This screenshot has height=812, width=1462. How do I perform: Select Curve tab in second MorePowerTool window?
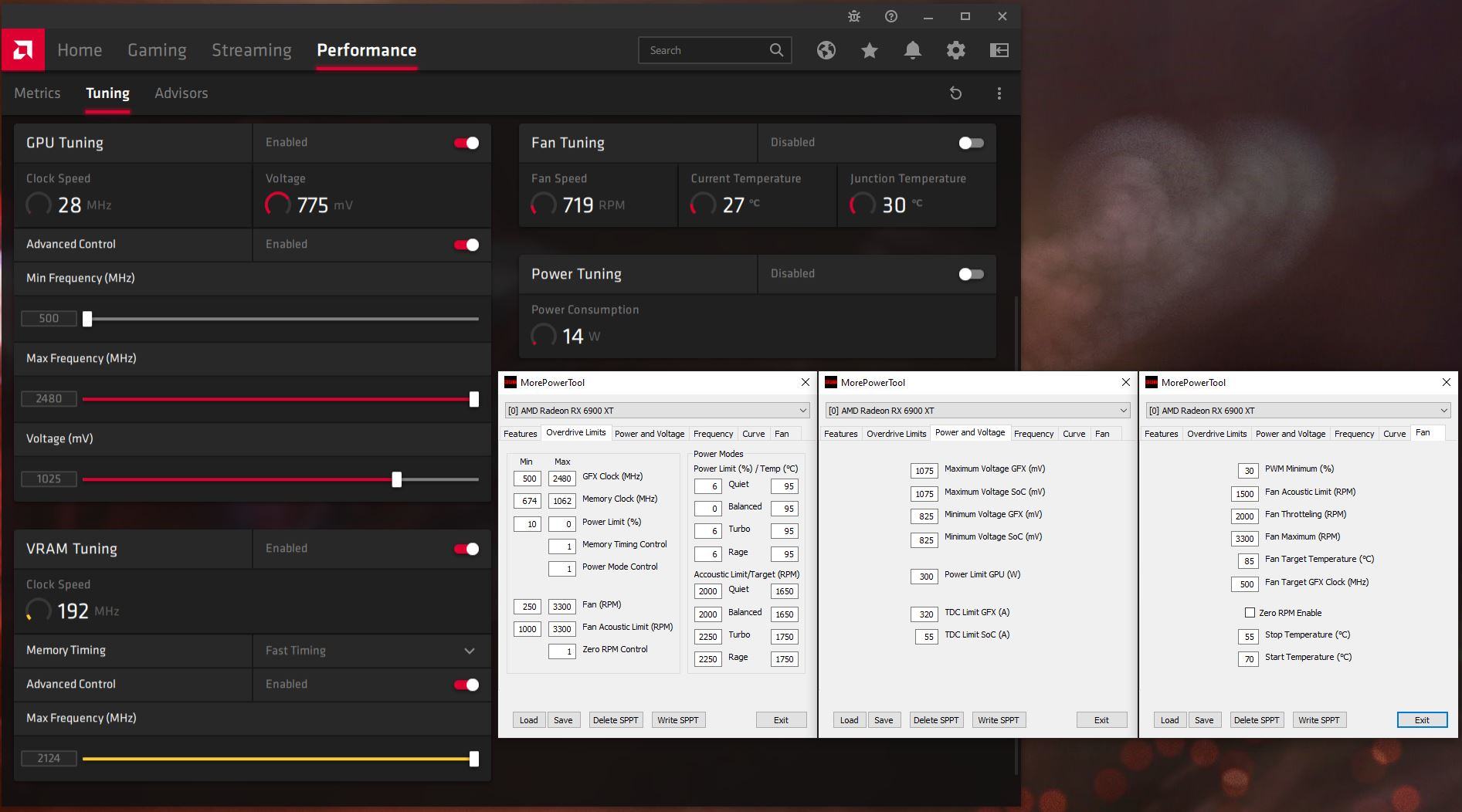tap(1074, 434)
